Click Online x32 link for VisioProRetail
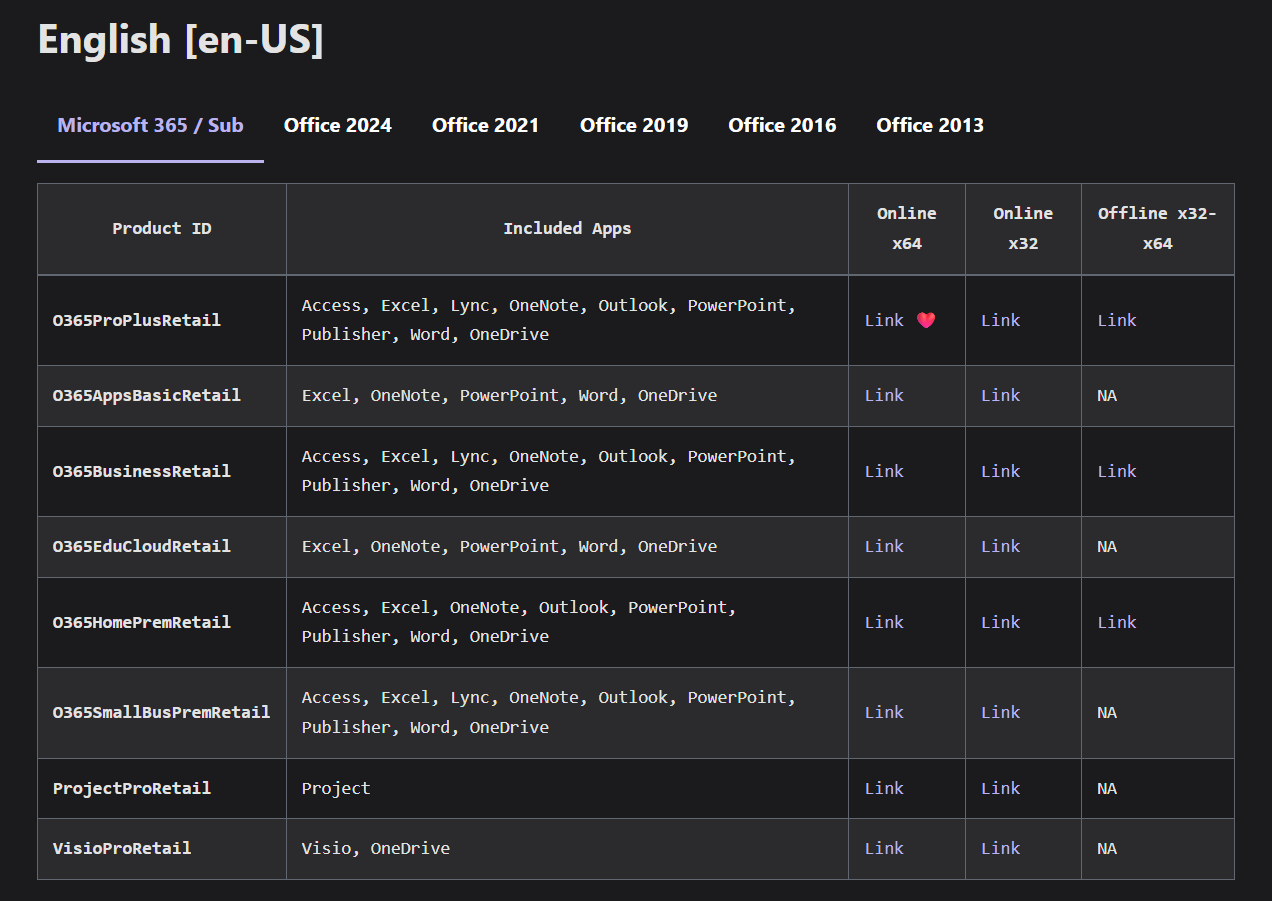This screenshot has height=901, width=1272. [1000, 848]
